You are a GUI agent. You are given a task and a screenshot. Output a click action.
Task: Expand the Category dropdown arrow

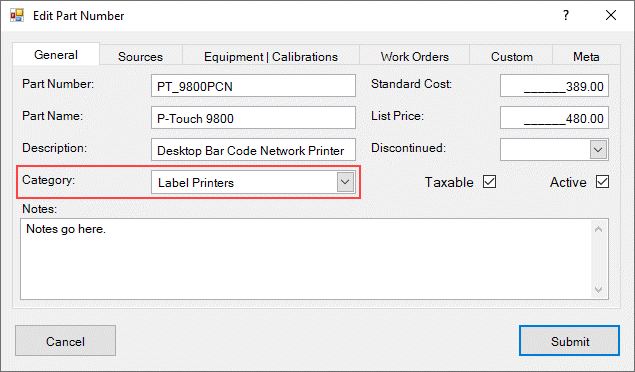tap(345, 182)
